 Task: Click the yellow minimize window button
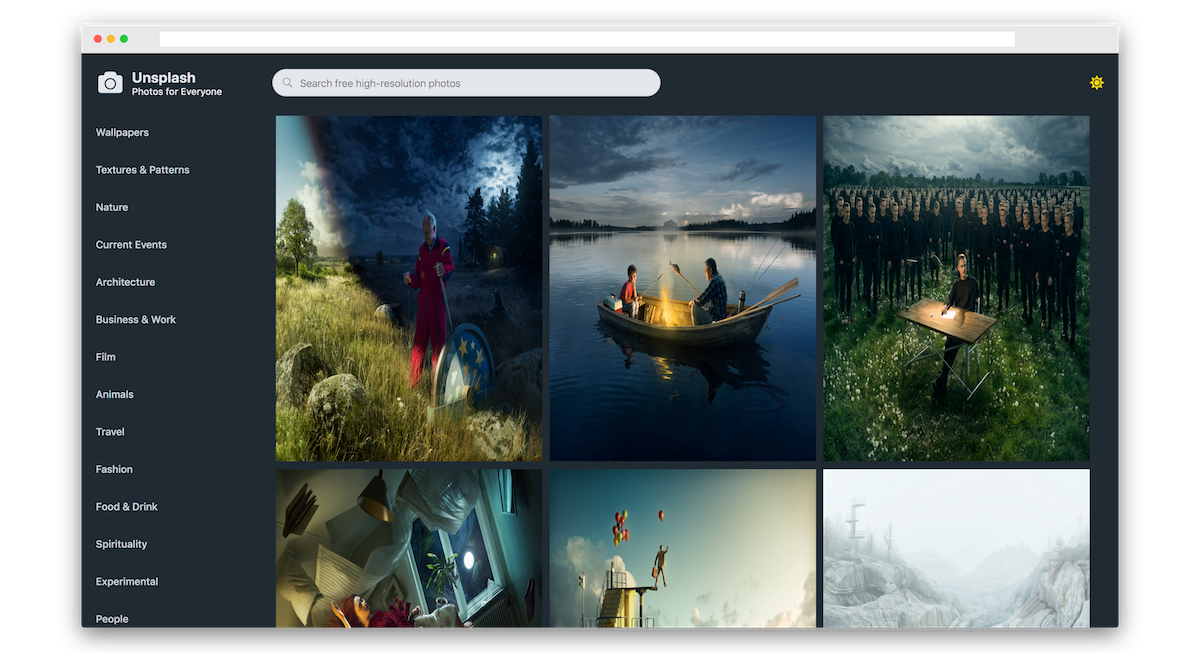[111, 39]
